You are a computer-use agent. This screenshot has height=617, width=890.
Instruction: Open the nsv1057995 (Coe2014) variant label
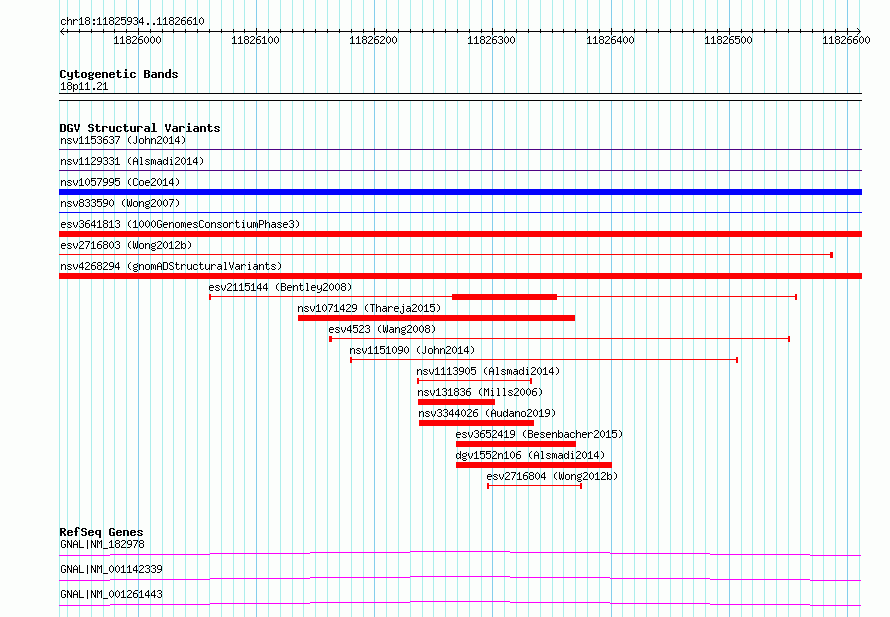(x=120, y=182)
